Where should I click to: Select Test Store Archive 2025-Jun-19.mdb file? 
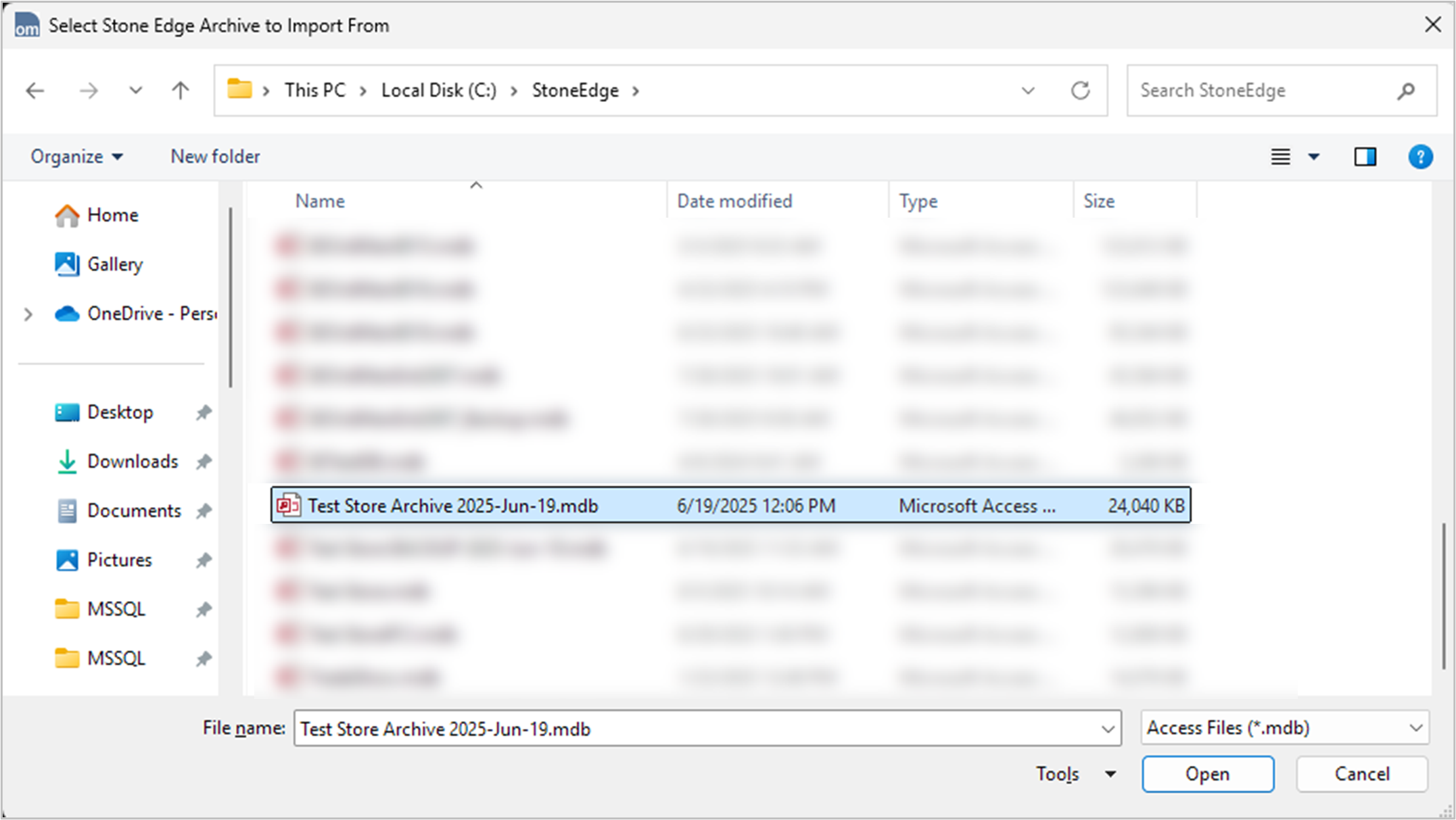731,505
